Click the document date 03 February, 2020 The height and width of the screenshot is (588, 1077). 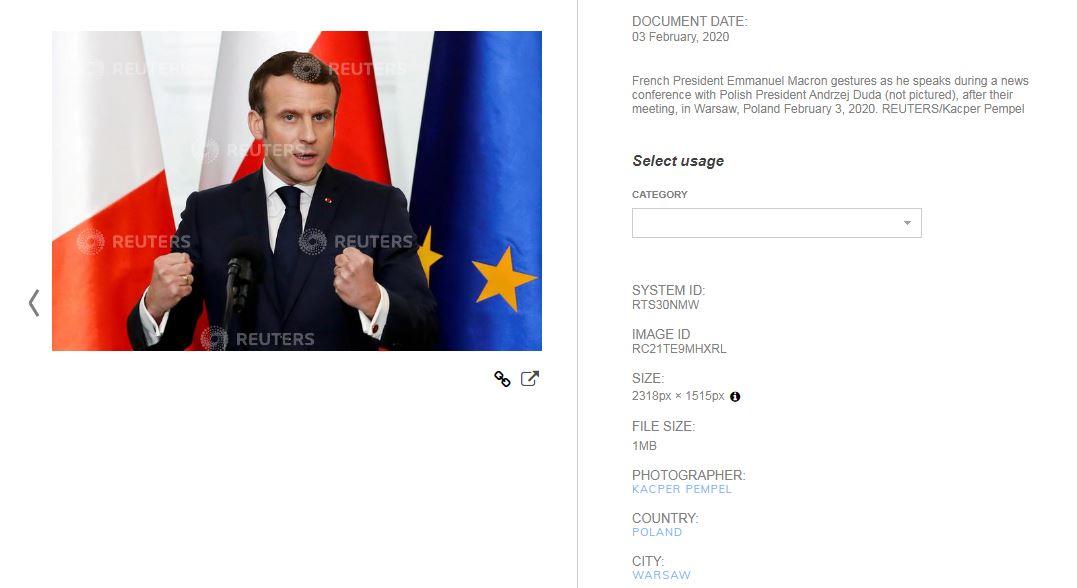point(680,37)
